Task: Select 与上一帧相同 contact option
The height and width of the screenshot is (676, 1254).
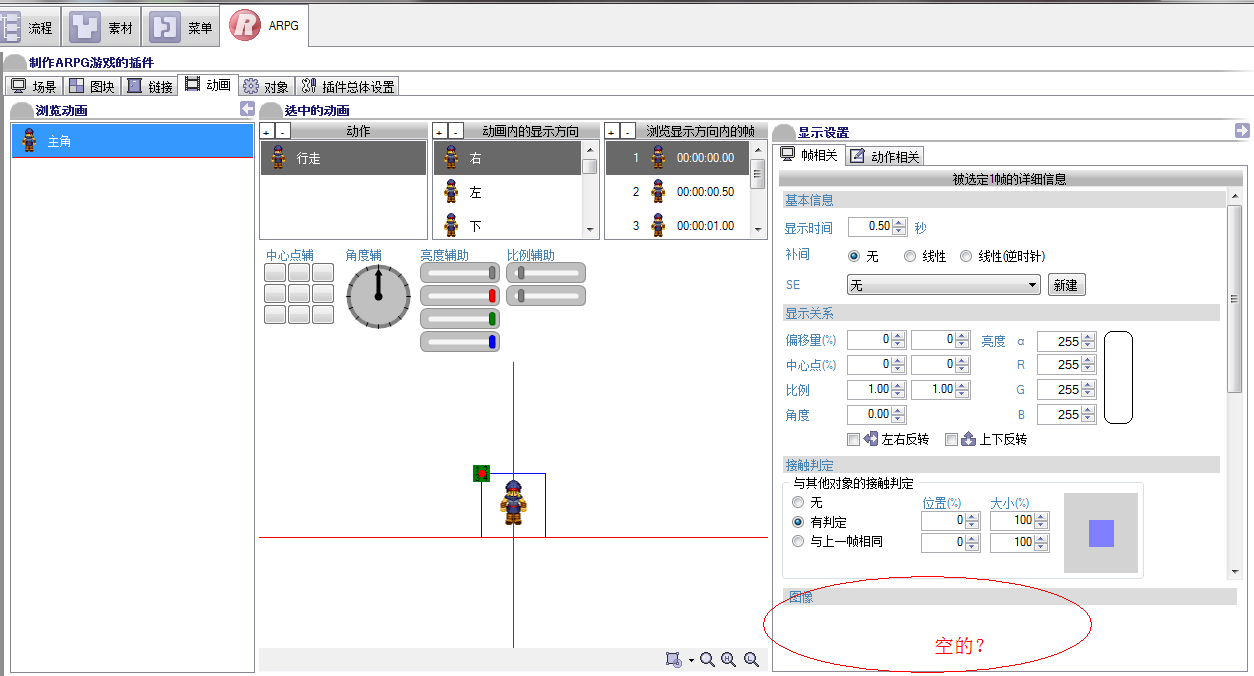Action: coord(798,541)
